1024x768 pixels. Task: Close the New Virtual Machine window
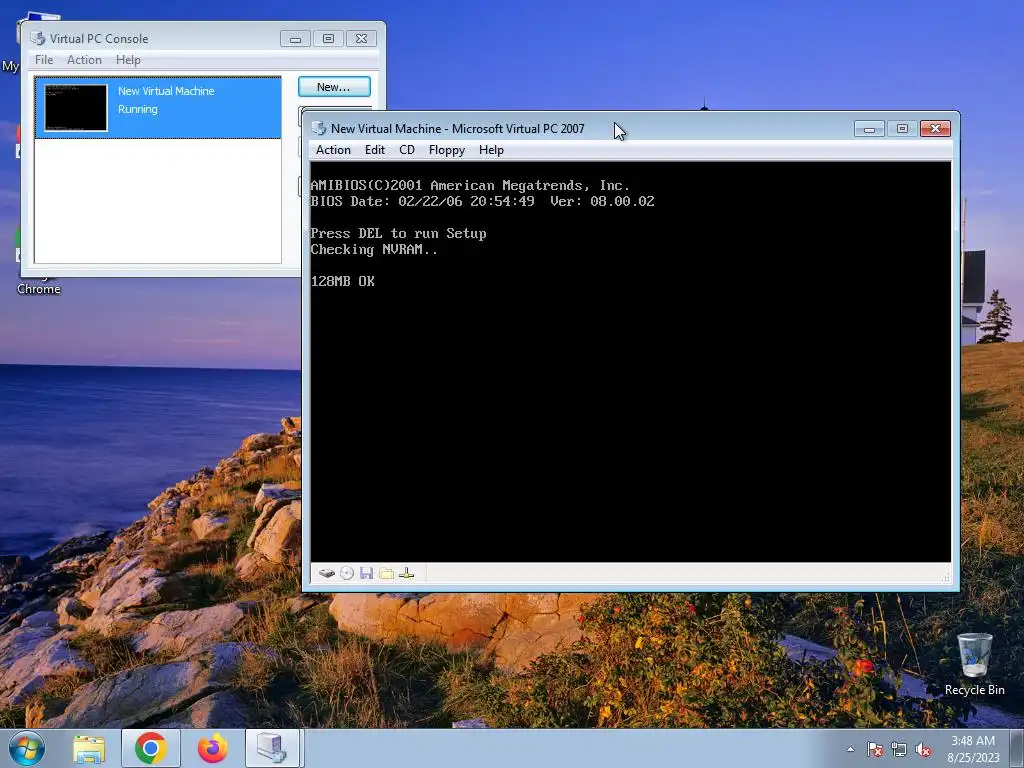click(x=935, y=129)
